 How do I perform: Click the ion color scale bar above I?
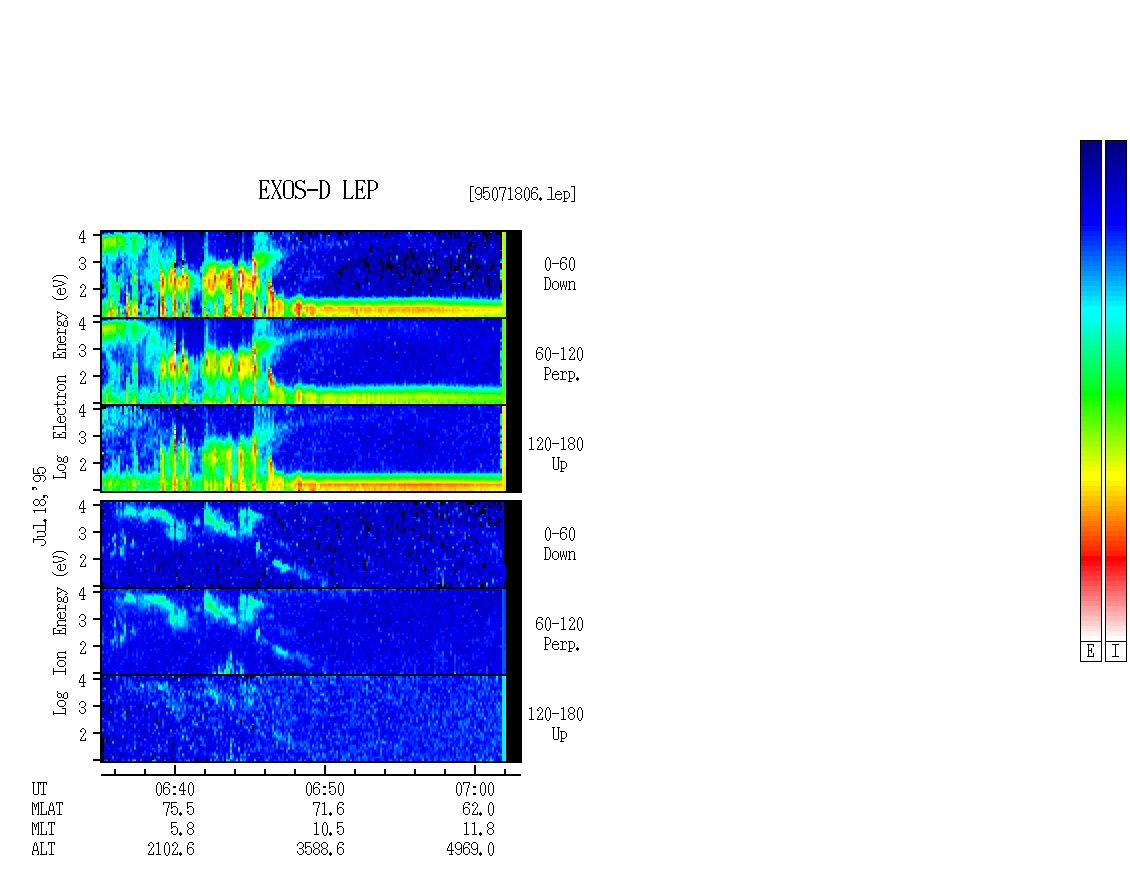[1116, 390]
